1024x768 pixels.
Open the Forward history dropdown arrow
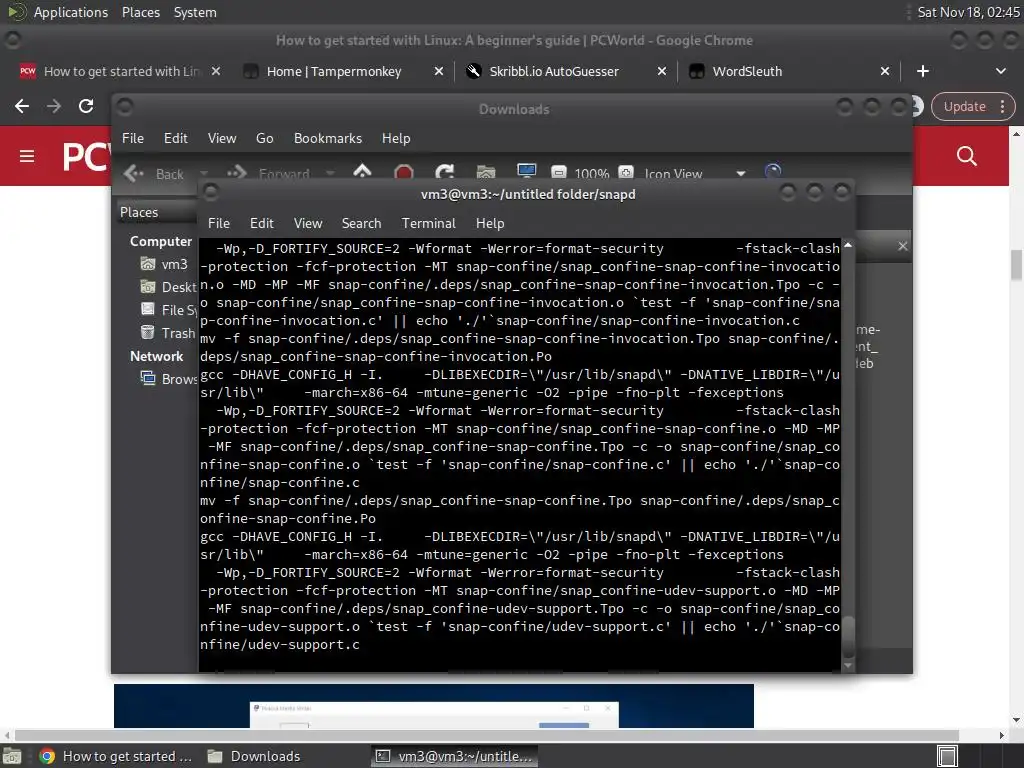tap(330, 174)
